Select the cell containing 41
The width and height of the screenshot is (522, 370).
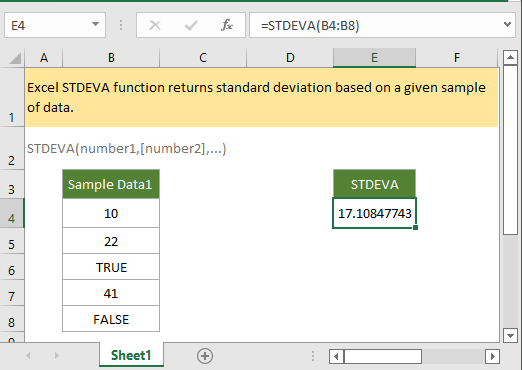111,293
